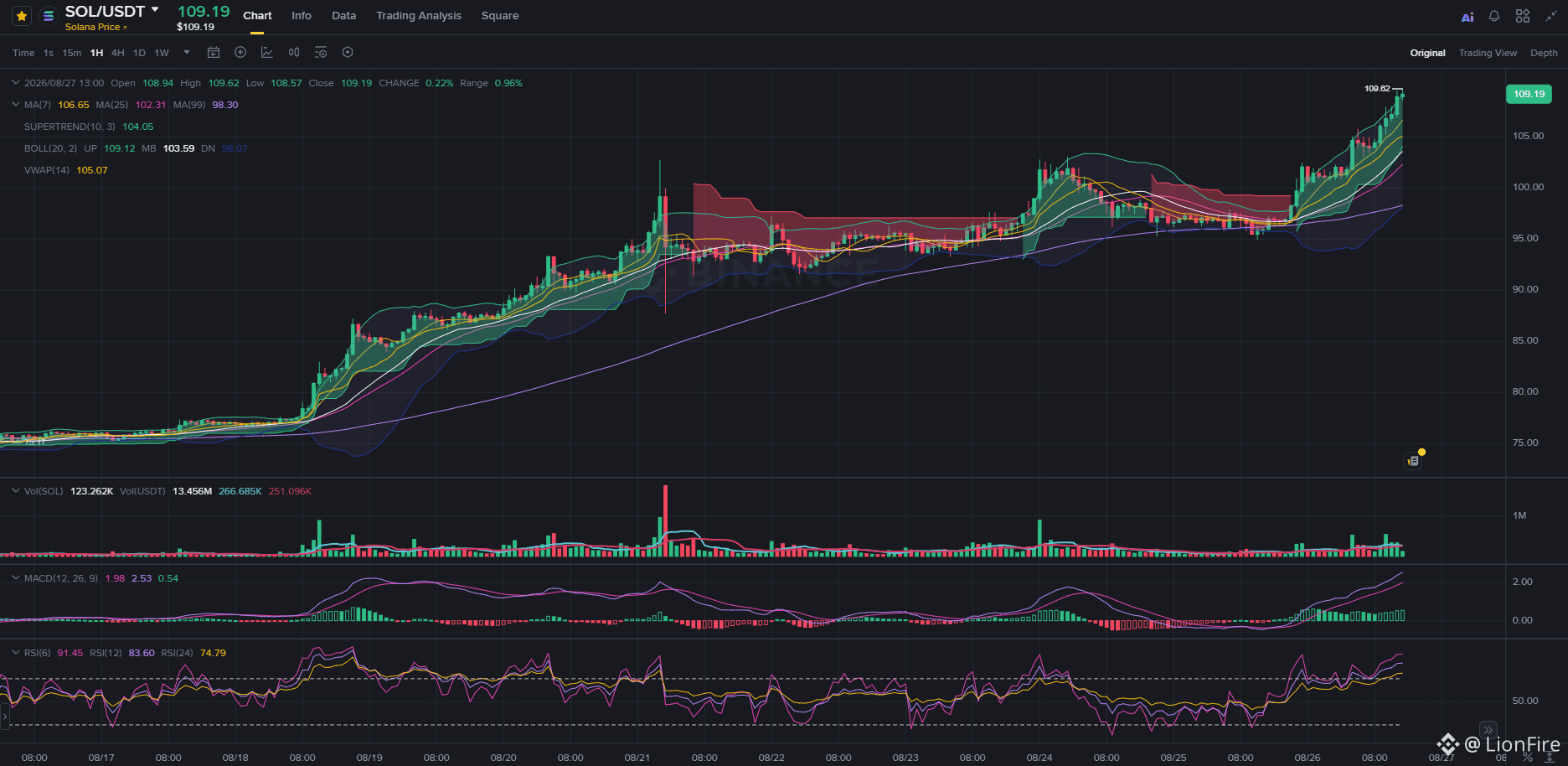The image size is (1568, 766).
Task: Collapse the RSI panel chevron
Action: [15, 652]
